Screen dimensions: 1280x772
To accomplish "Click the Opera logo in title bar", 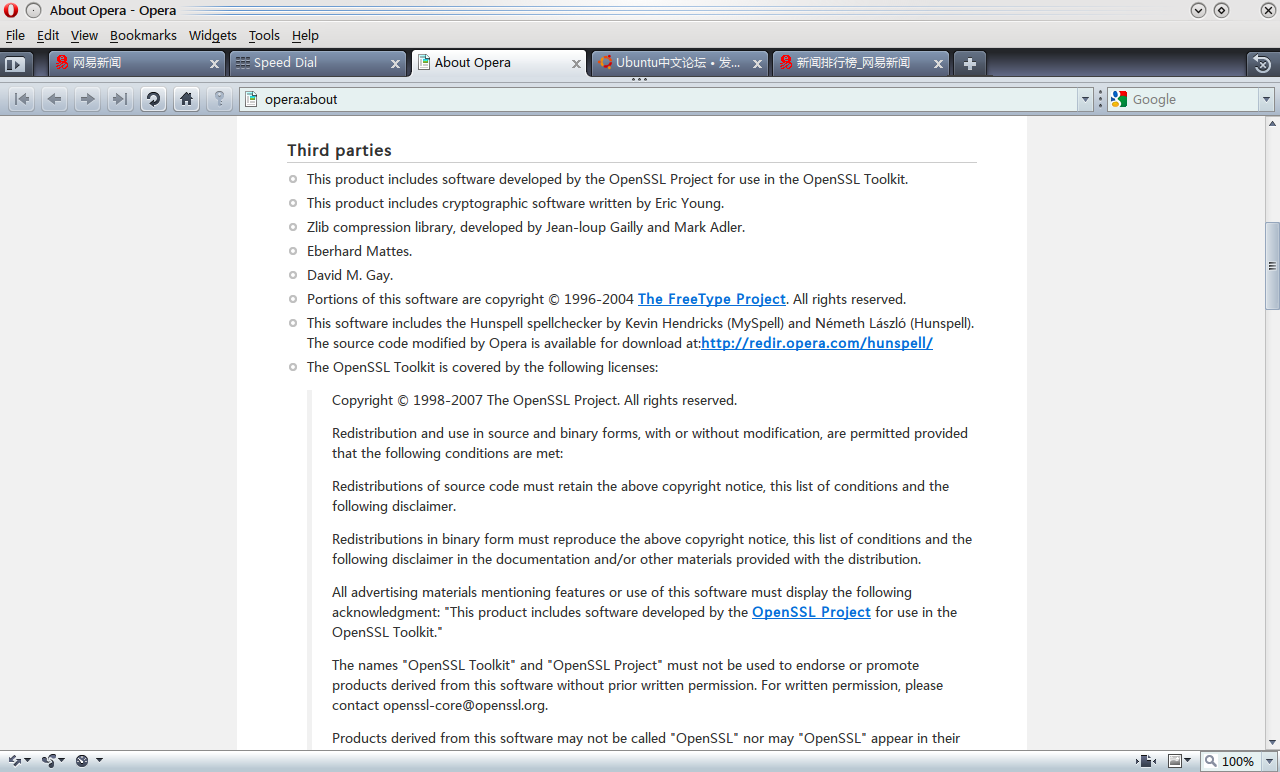I will [x=11, y=11].
